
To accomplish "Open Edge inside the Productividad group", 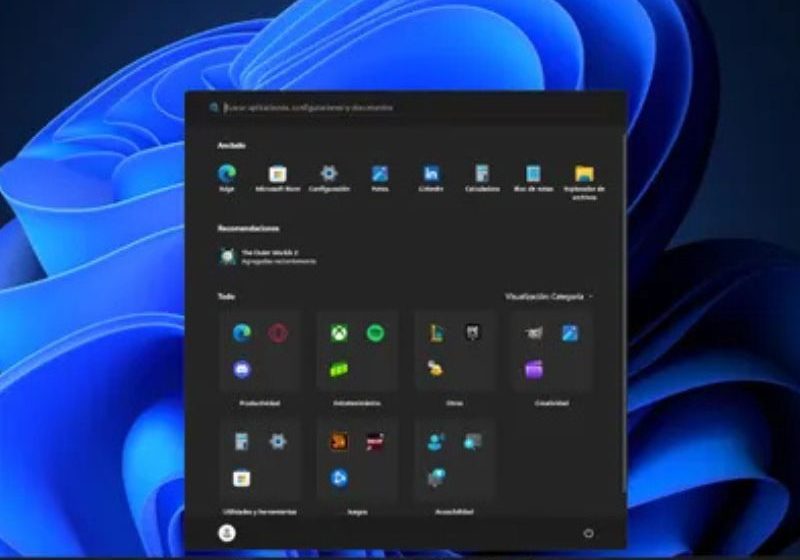I will pyautogui.click(x=242, y=333).
